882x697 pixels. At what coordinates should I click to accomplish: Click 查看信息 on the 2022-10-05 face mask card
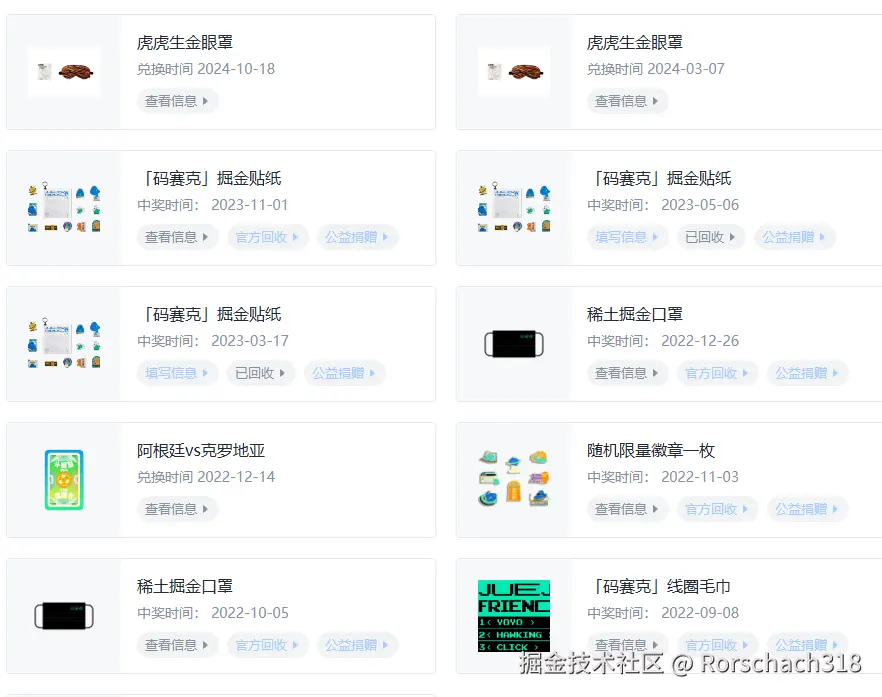click(177, 645)
